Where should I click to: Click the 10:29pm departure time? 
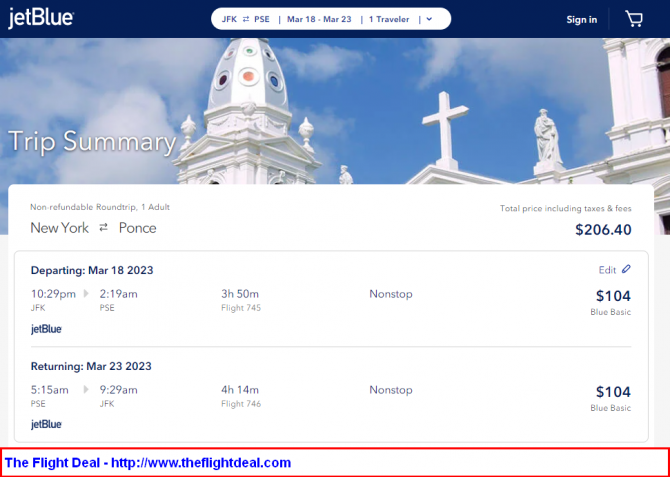point(53,294)
